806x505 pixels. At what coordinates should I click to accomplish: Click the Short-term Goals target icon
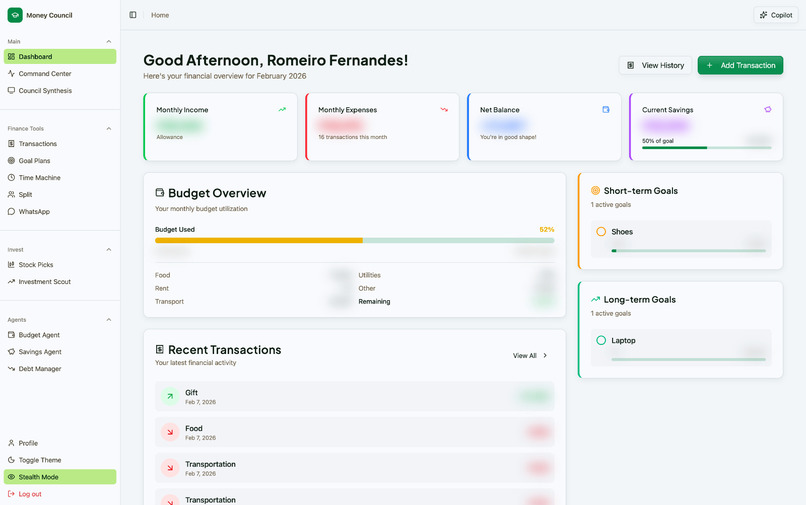coord(595,190)
